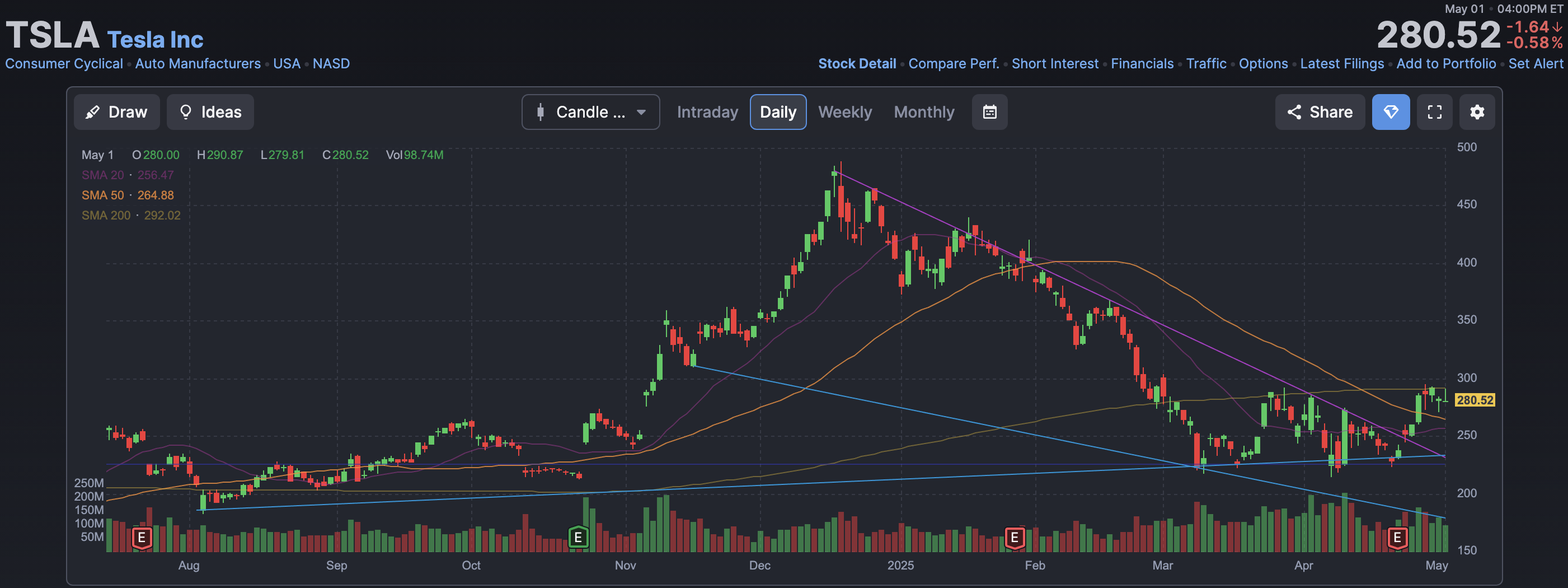Screen dimensions: 1568x588
Task: Click green earnings marker in late October
Action: click(578, 538)
